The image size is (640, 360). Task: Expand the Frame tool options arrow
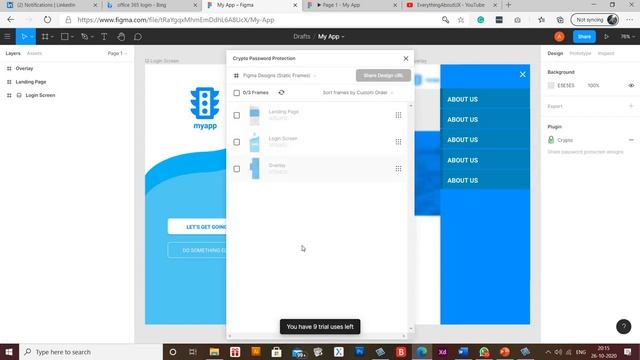(x=52, y=37)
